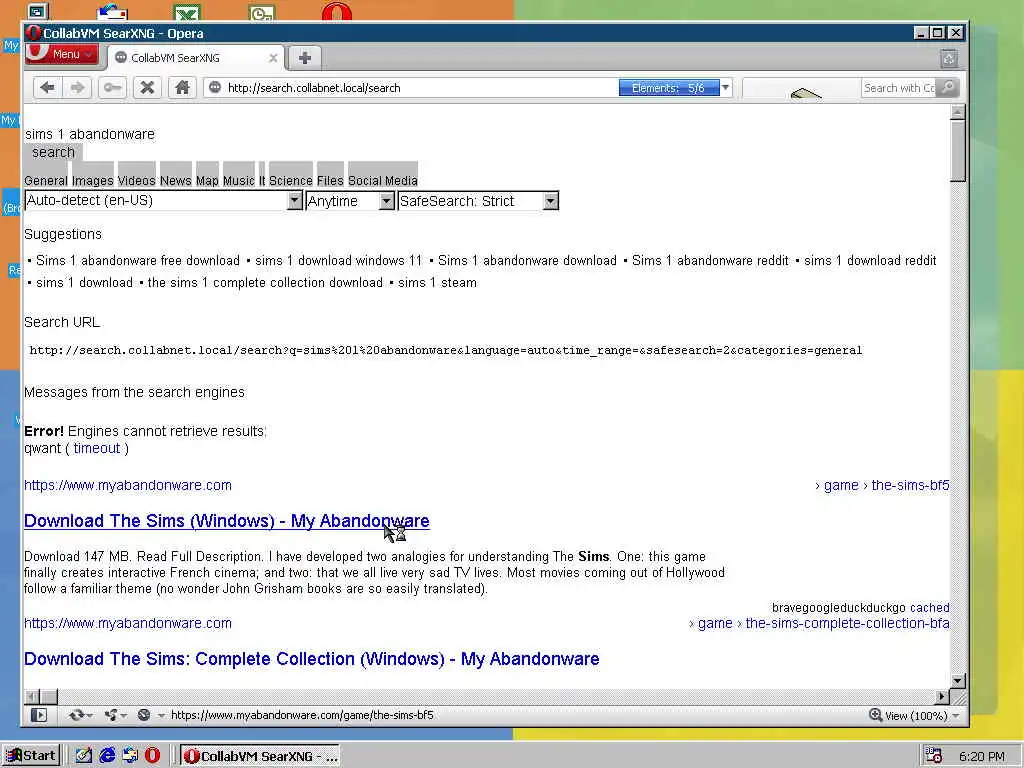Click the site badge icon in address bar
The height and width of the screenshot is (768, 1024).
215,88
